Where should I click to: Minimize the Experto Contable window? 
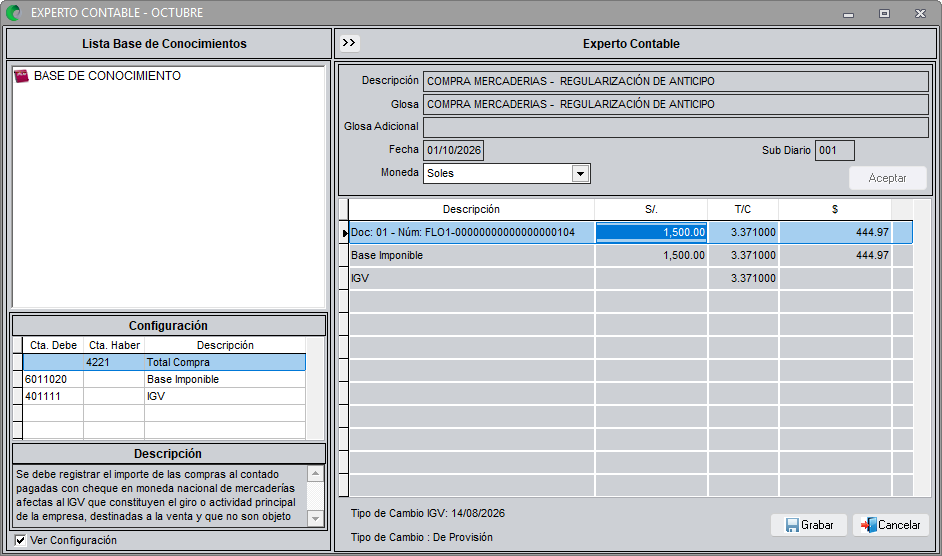848,13
